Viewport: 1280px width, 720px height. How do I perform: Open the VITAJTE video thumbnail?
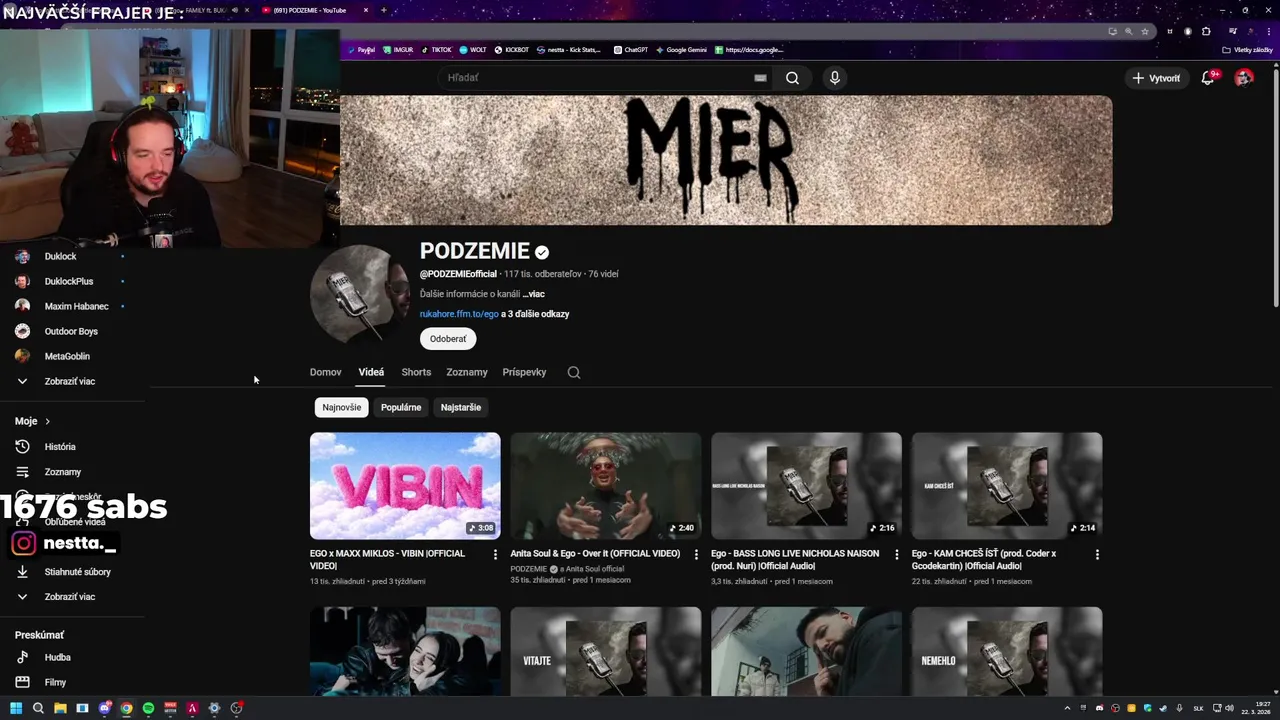(x=606, y=651)
